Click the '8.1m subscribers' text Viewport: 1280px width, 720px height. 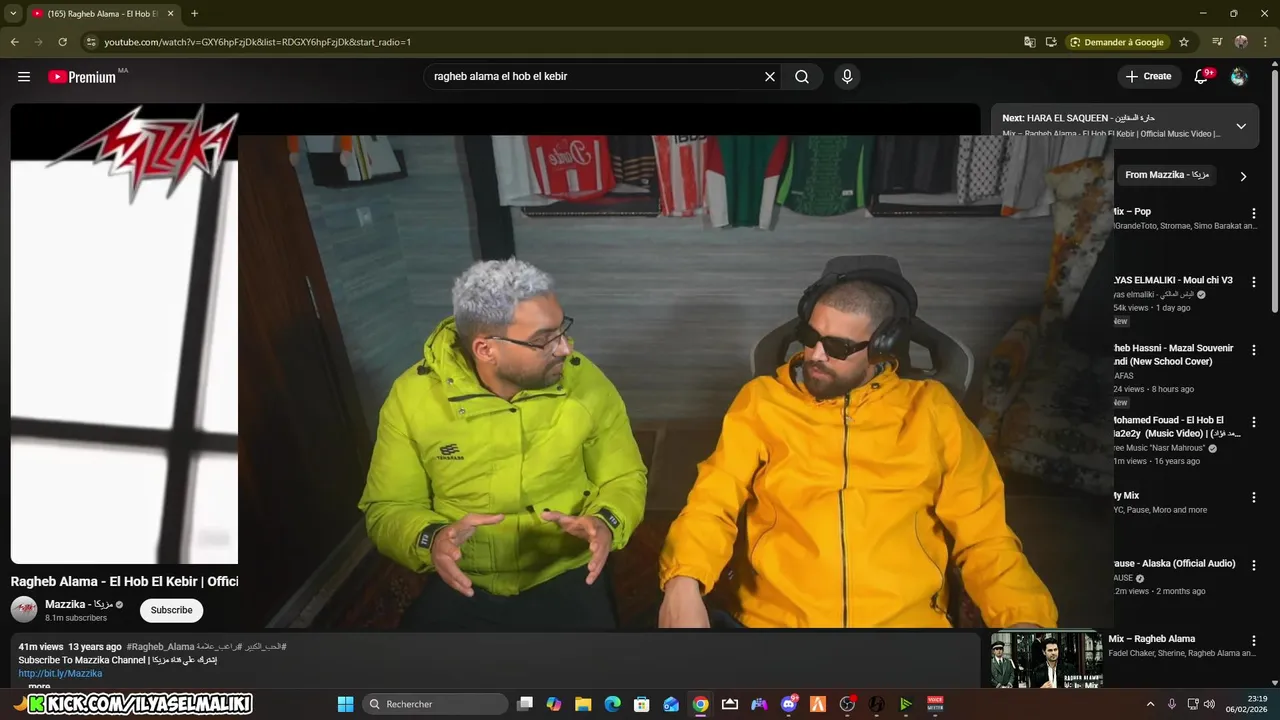click(76, 618)
